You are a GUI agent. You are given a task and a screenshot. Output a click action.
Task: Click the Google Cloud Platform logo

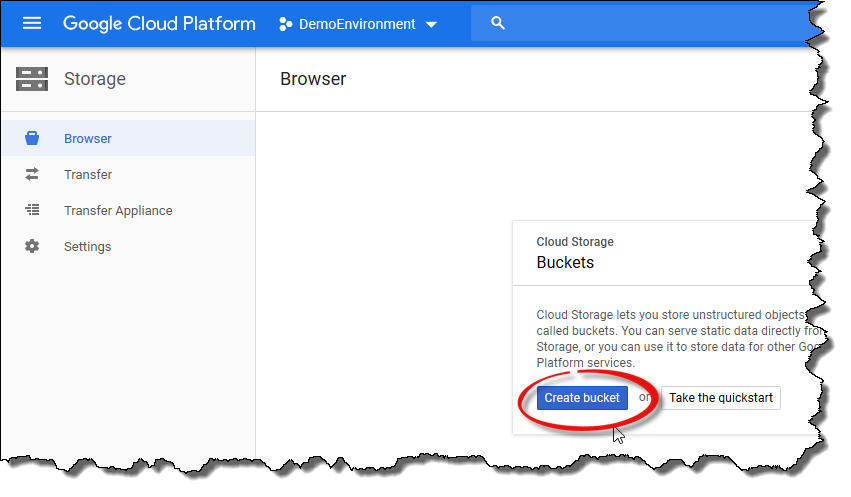pyautogui.click(x=159, y=23)
